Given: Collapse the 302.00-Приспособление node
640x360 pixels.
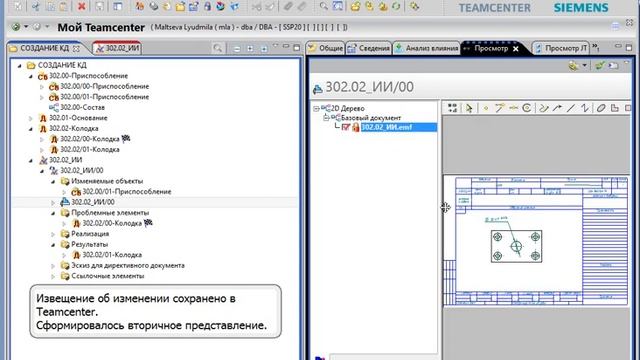Looking at the screenshot, I should (x=31, y=76).
